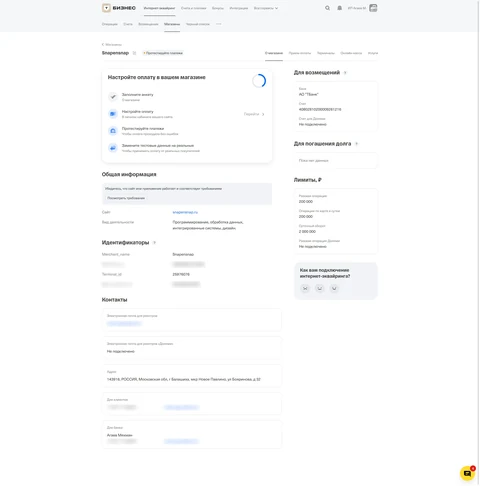Click the daily turnover value '2 000 000'
This screenshot has height=486, width=480.
coord(307,231)
